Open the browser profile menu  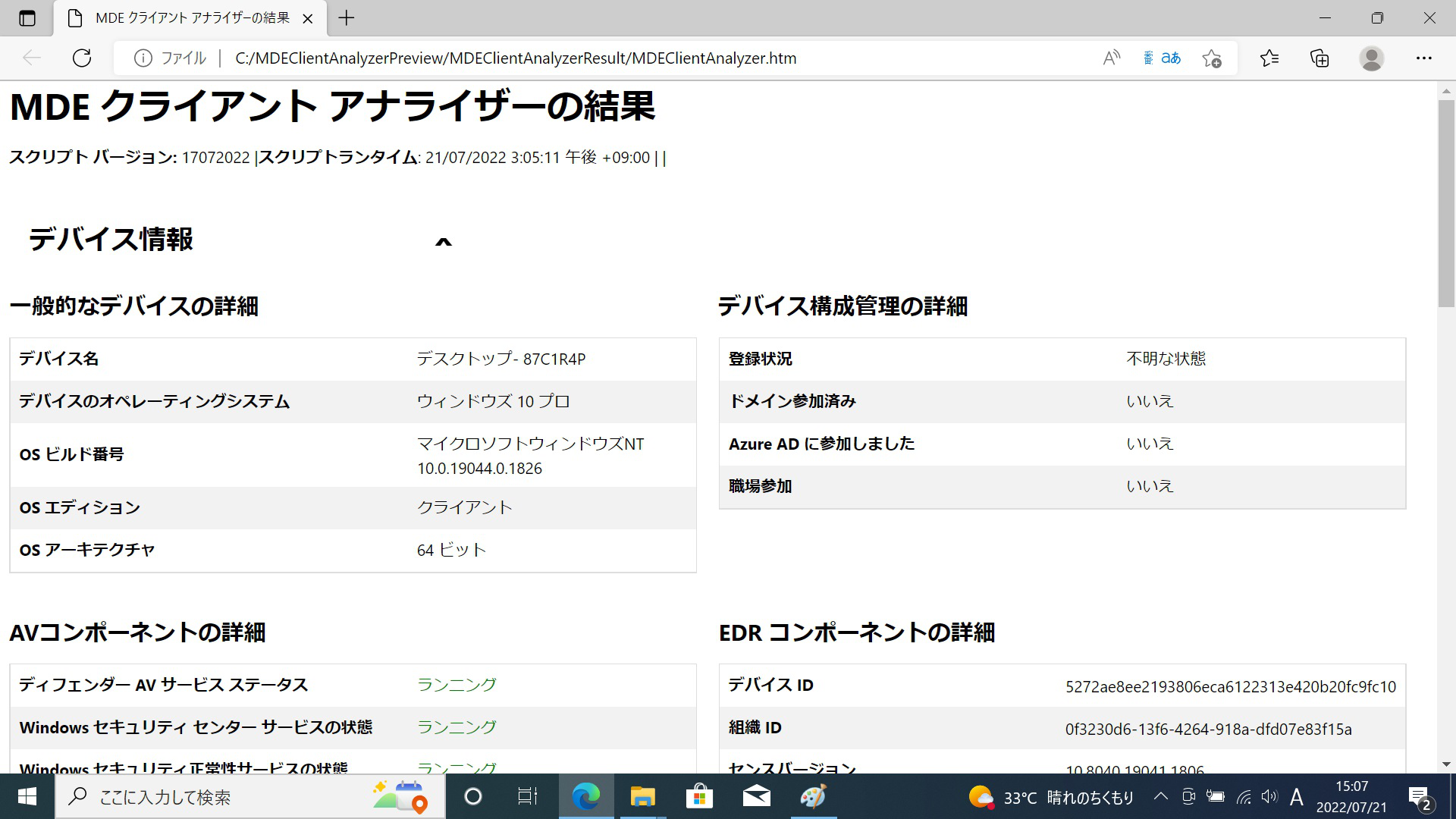tap(1371, 58)
